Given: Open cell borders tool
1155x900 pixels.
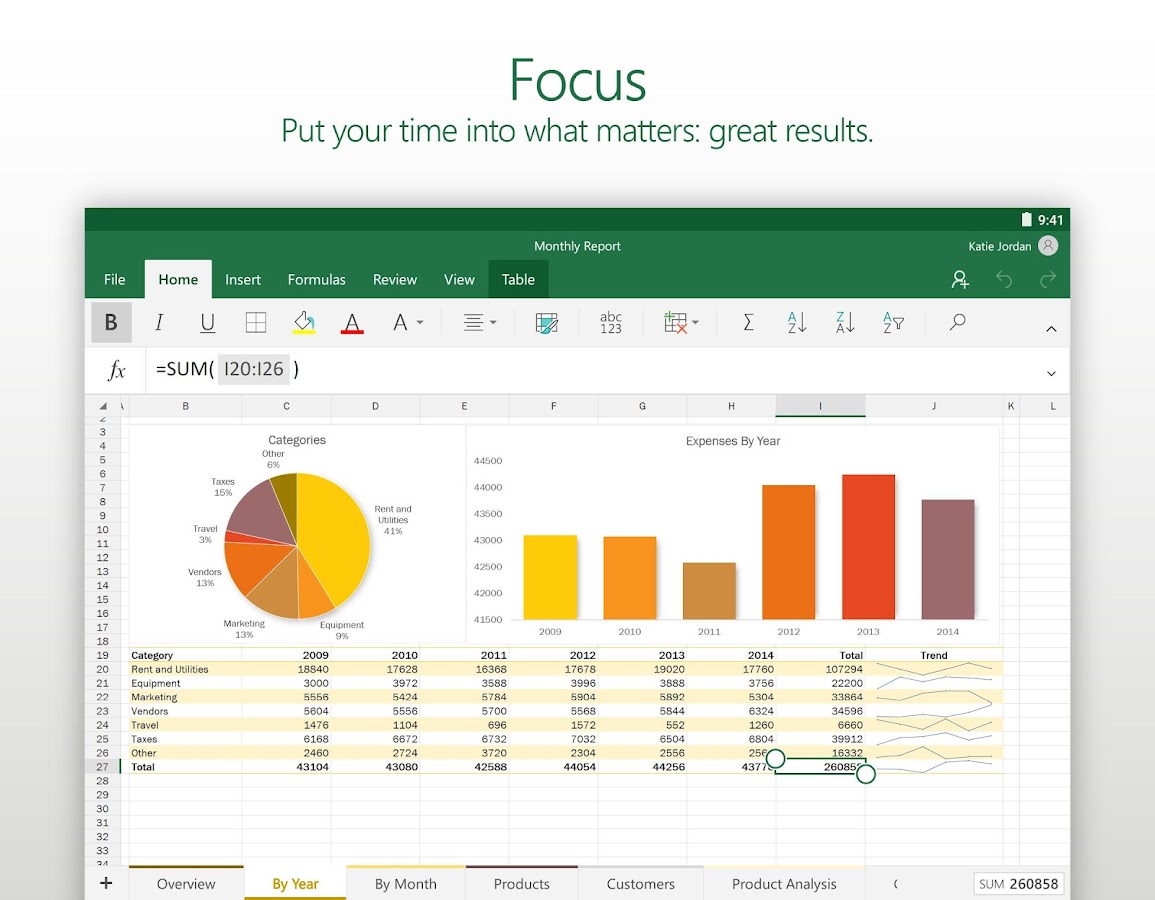Looking at the screenshot, I should 256,323.
